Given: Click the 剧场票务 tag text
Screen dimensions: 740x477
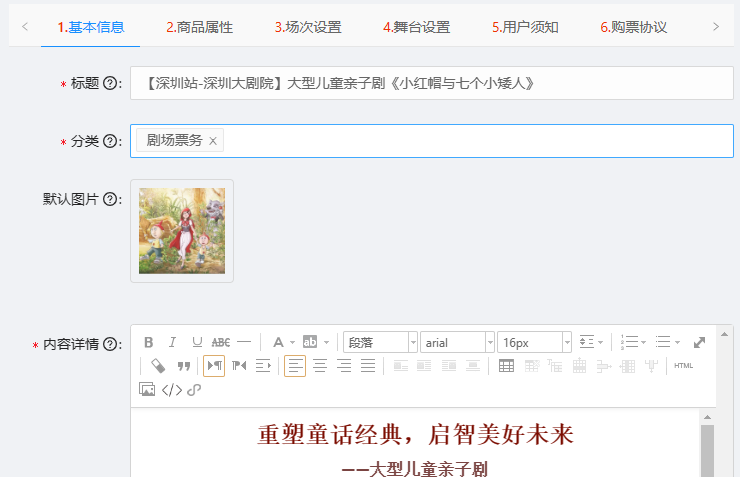Looking at the screenshot, I should 174,141.
